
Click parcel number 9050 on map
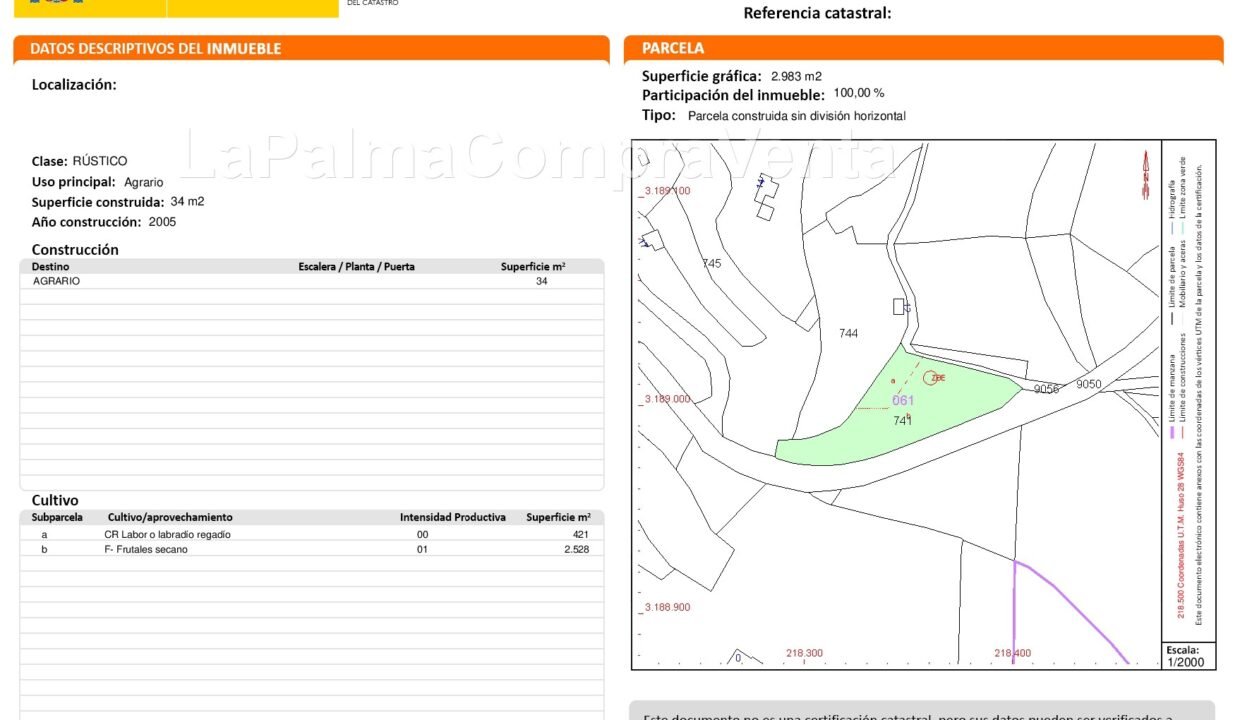pyautogui.click(x=1088, y=384)
